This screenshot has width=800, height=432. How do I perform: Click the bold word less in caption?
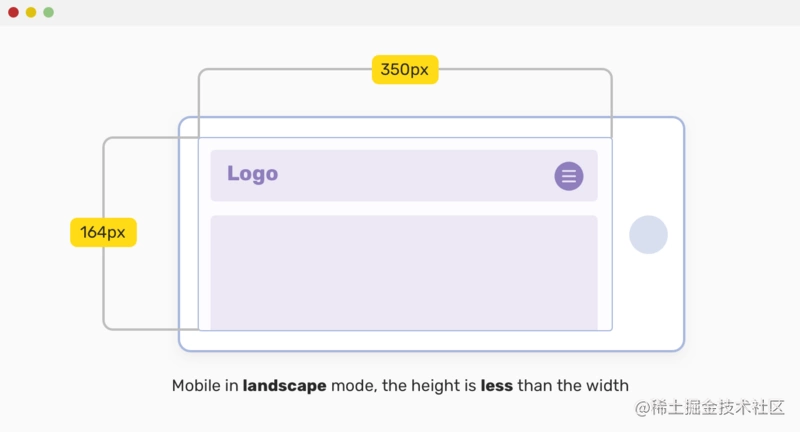[496, 386]
